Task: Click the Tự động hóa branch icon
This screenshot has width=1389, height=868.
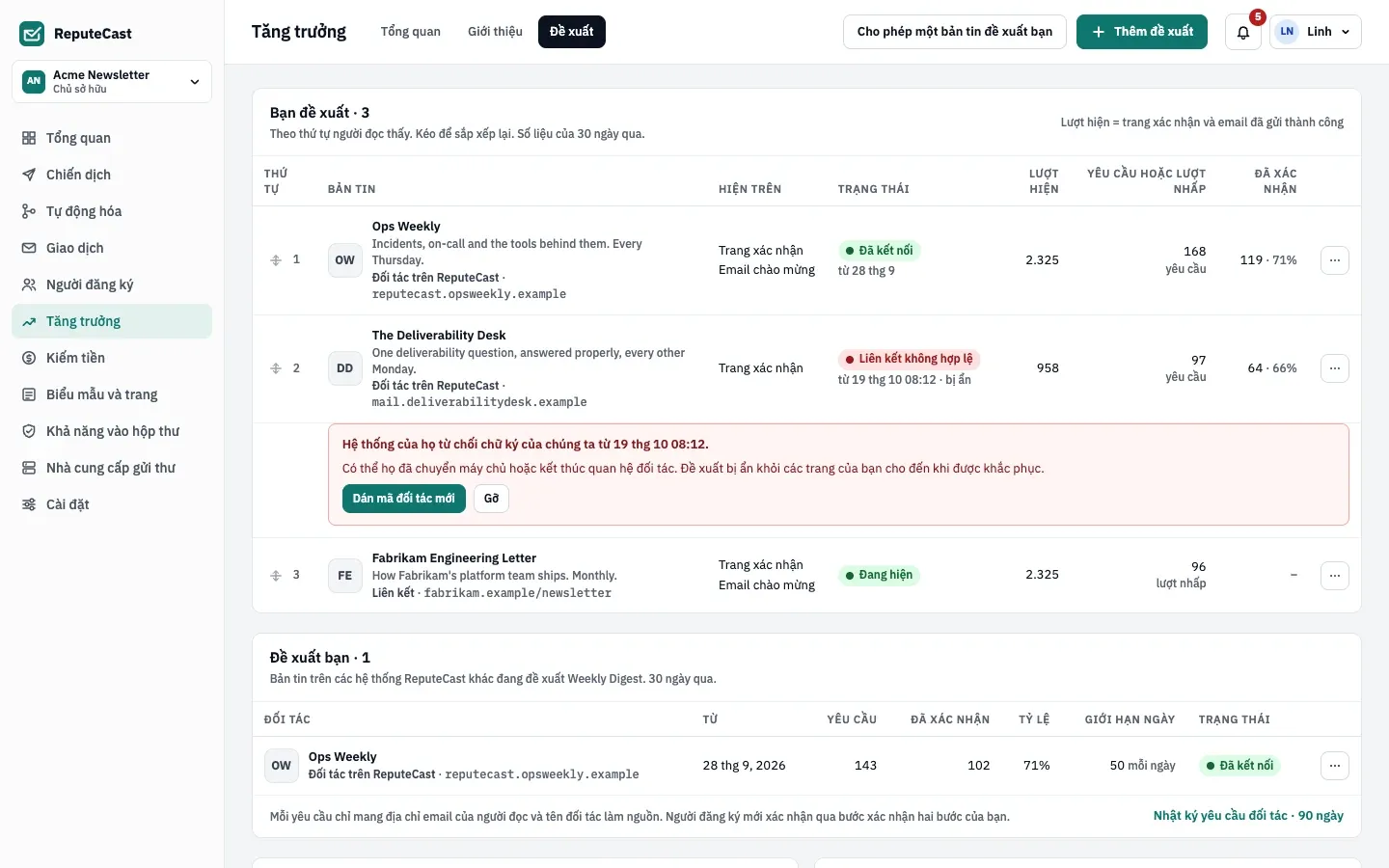Action: coord(29,211)
